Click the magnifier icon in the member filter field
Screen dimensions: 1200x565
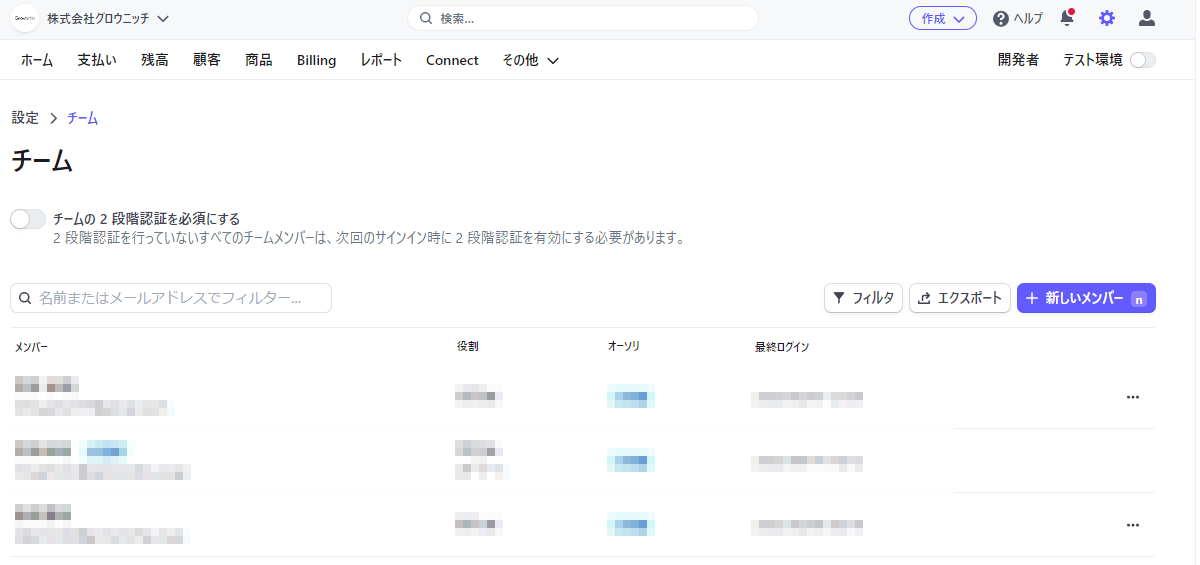(25, 298)
